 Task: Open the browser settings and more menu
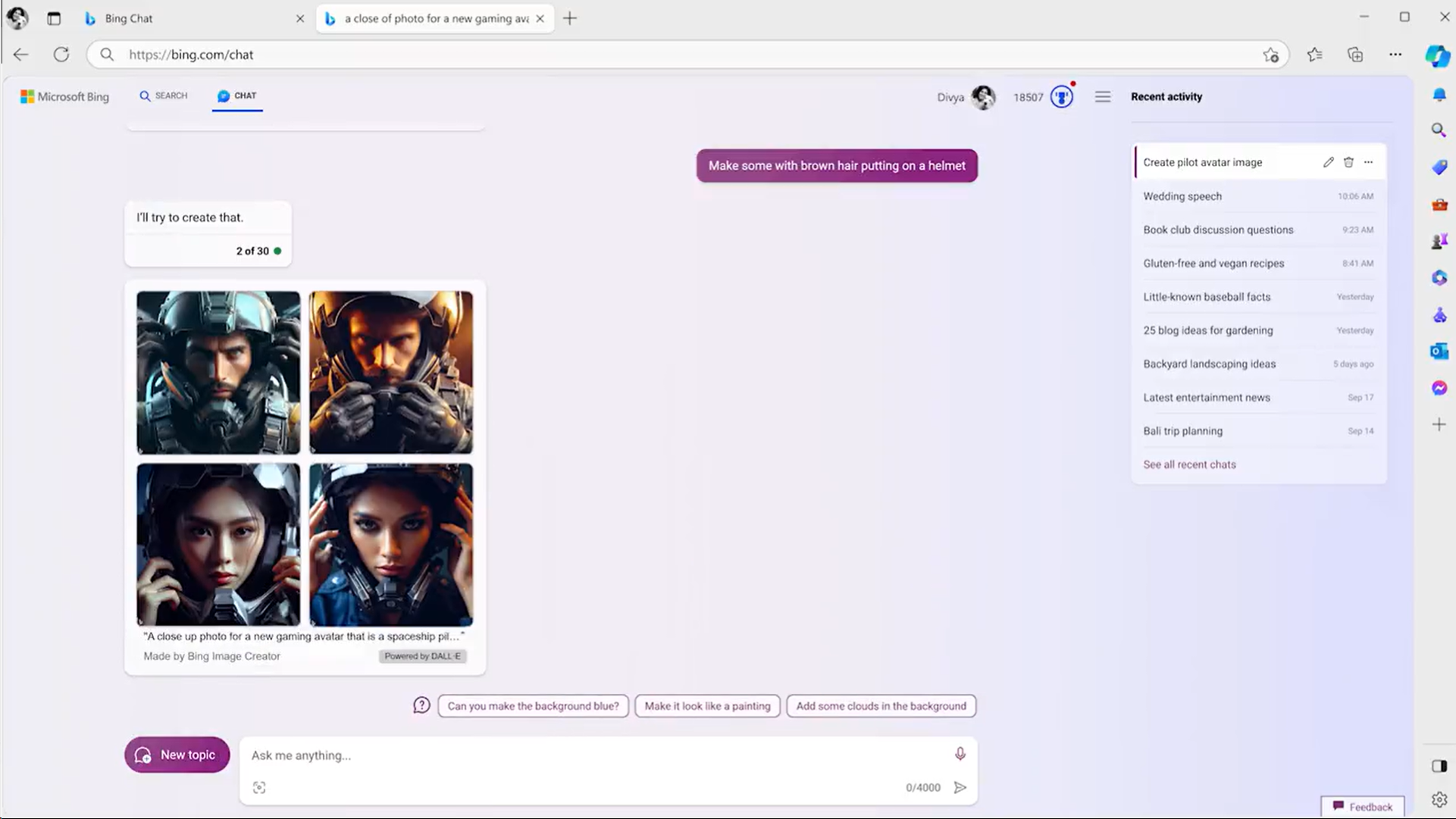pyautogui.click(x=1395, y=55)
